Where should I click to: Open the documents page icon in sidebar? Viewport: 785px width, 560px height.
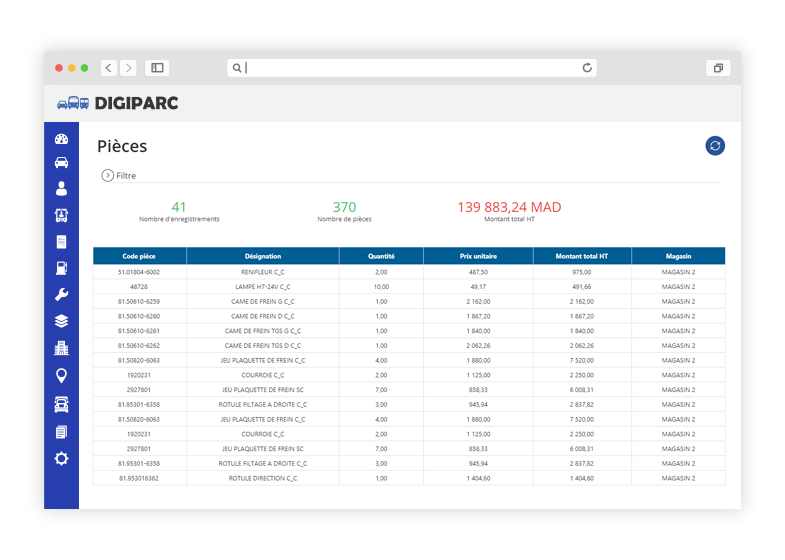pos(62,242)
